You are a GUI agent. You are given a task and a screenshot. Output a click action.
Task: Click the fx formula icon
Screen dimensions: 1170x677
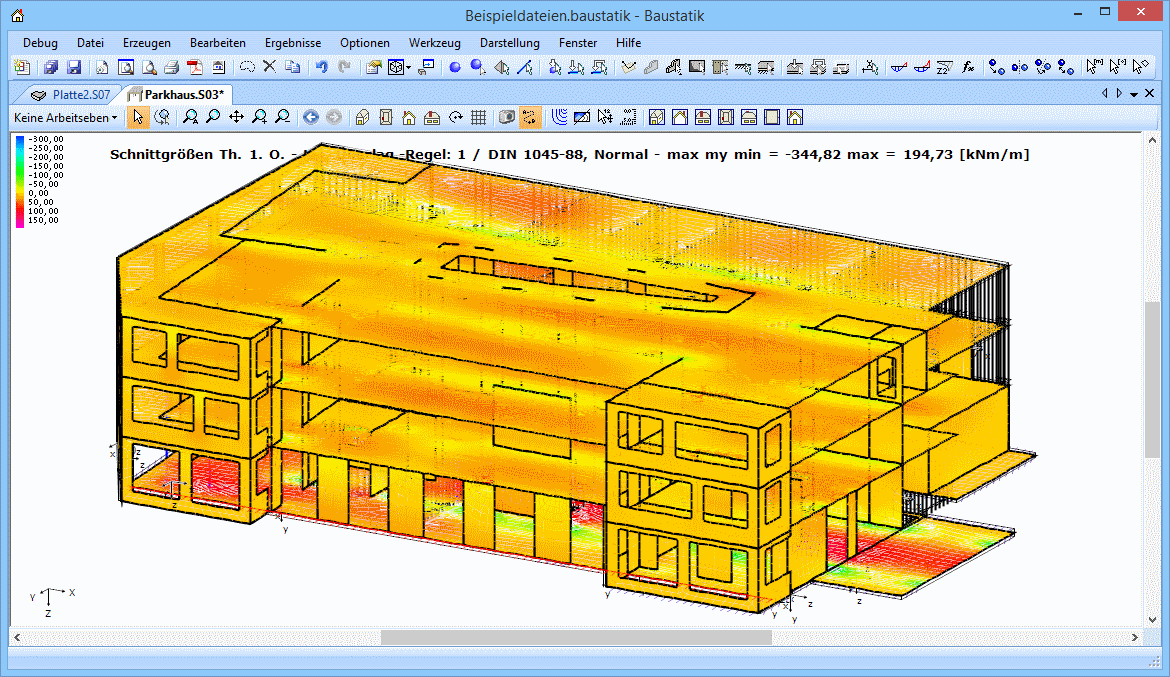(968, 67)
